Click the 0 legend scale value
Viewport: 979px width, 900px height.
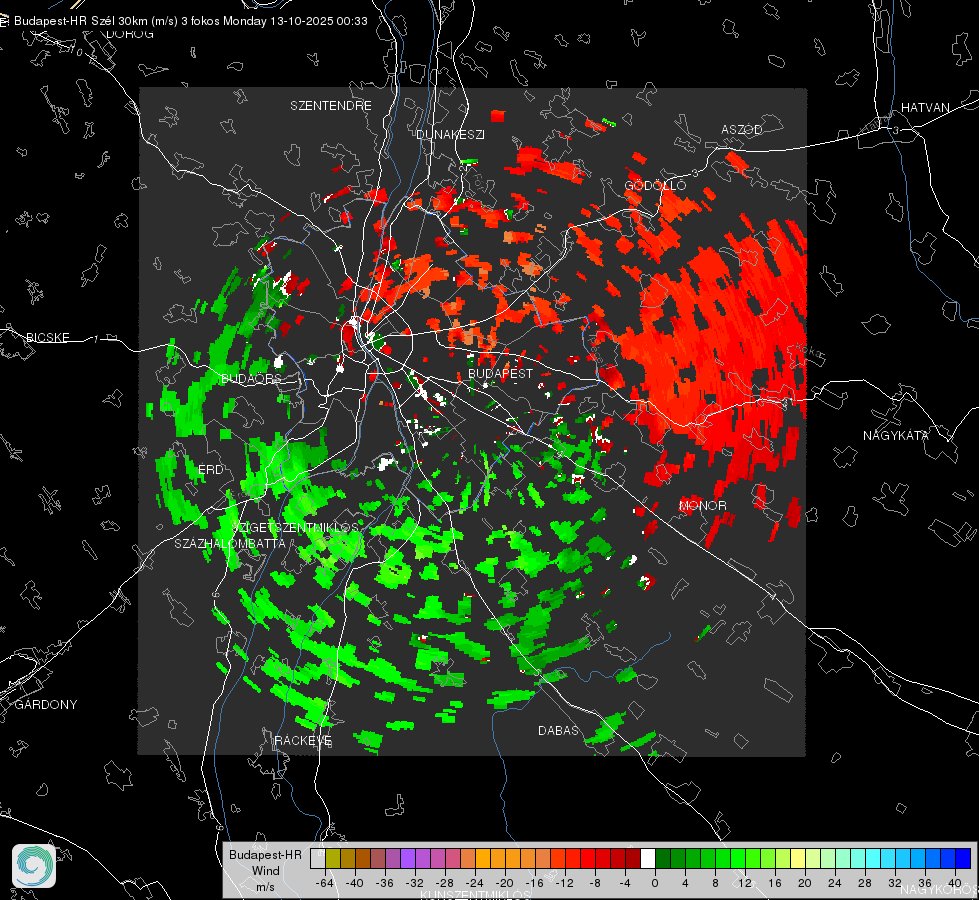click(x=654, y=883)
